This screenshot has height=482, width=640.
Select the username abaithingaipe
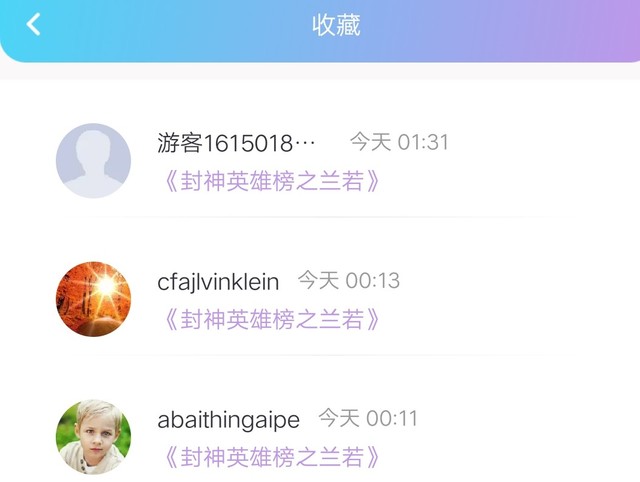point(229,420)
